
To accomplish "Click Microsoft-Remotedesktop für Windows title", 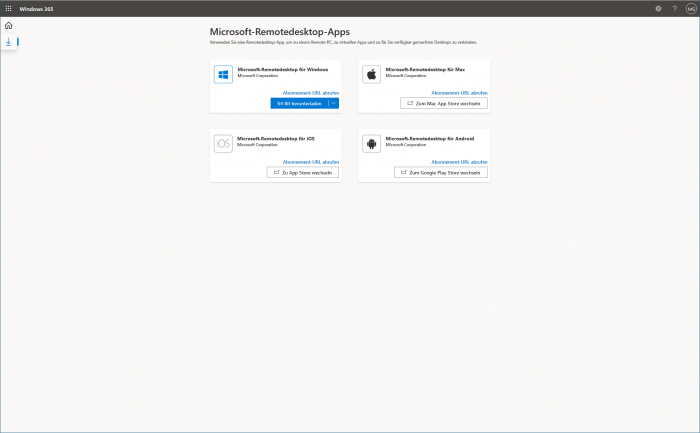I will pos(283,70).
